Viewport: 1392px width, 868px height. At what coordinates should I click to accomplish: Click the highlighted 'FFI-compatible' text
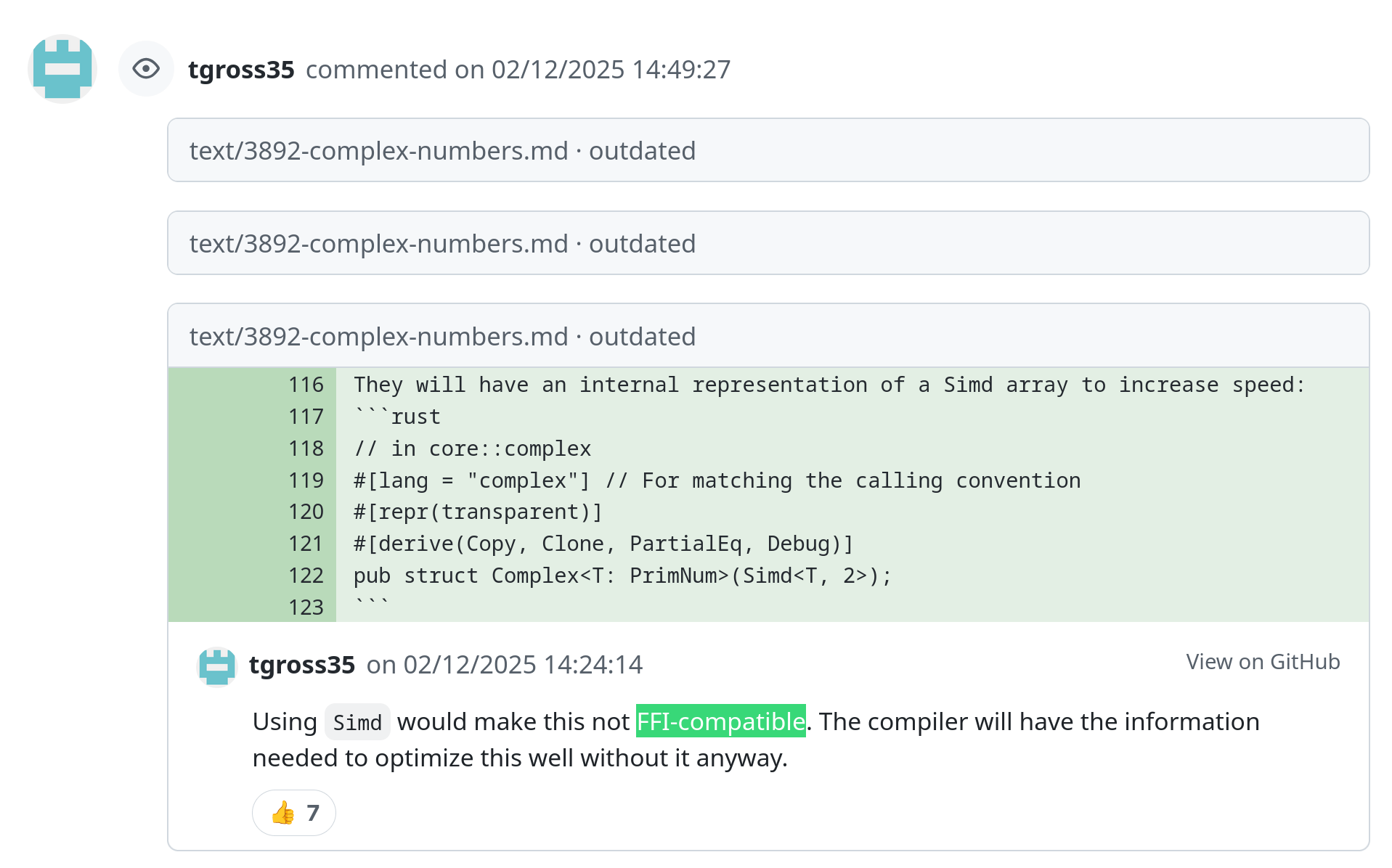pos(721,721)
